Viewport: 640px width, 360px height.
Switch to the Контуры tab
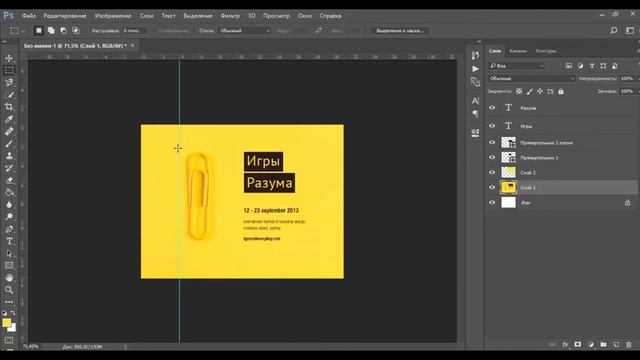(546, 51)
